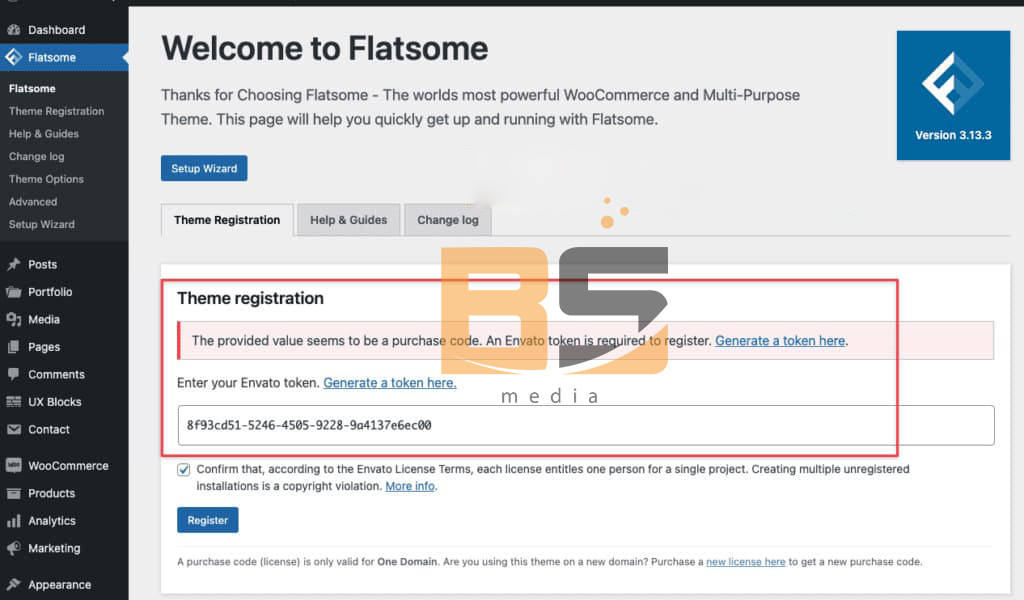Screen dimensions: 1024x600
Task: Switch to the Change log tab
Action: tap(448, 220)
